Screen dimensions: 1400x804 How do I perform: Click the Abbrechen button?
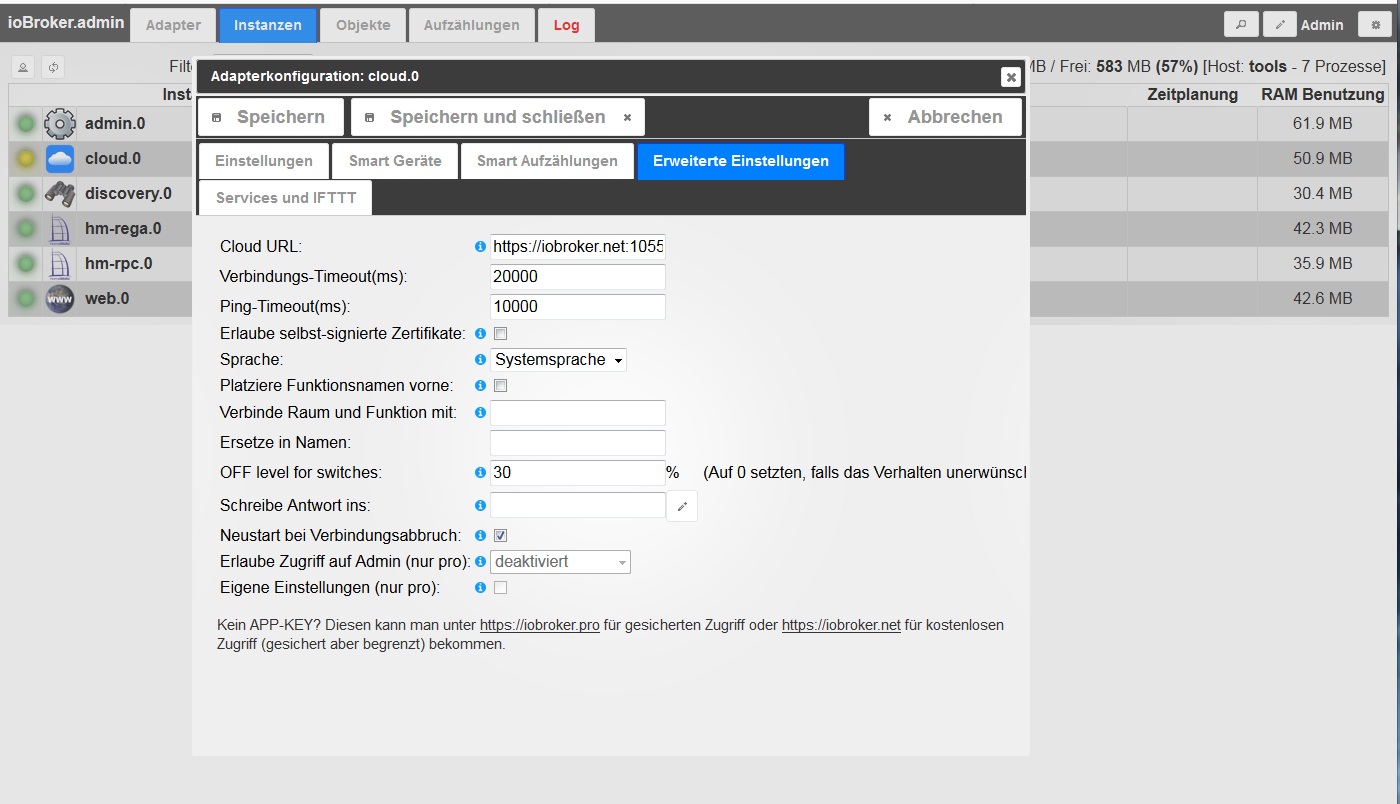(945, 117)
